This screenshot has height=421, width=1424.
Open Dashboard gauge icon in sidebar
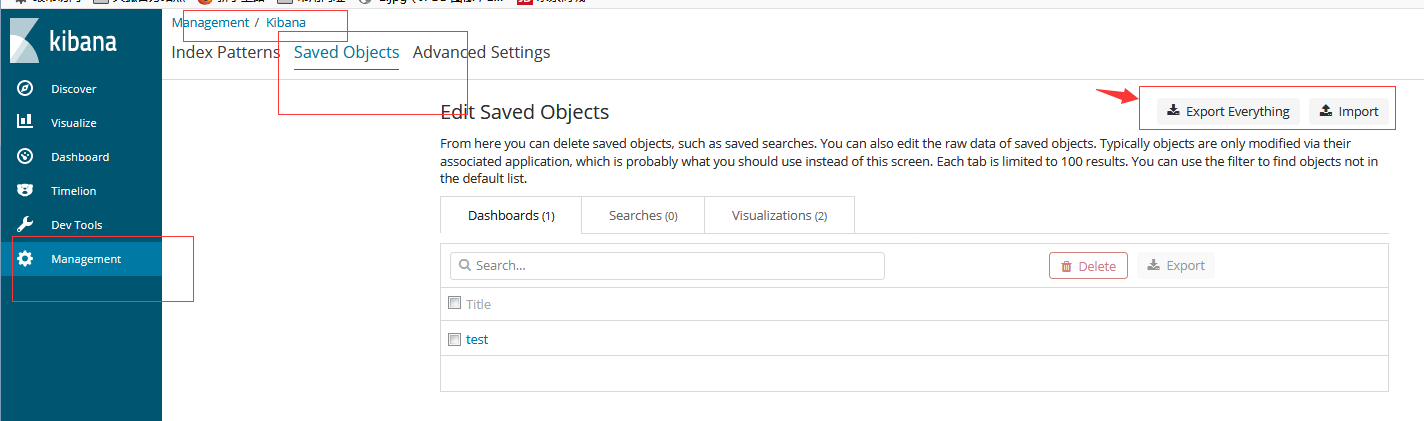(x=26, y=157)
